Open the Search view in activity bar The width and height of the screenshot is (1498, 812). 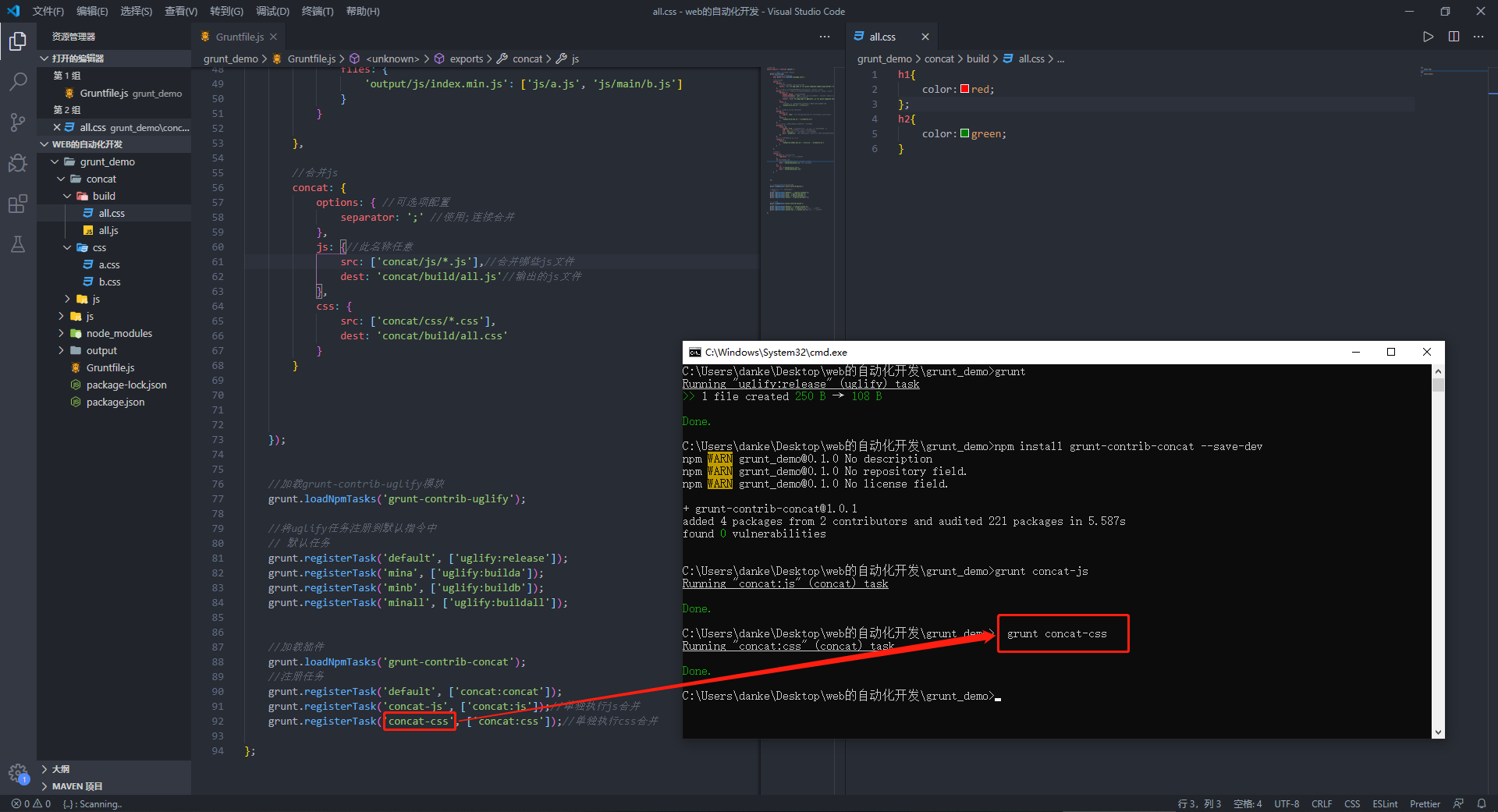pyautogui.click(x=18, y=81)
